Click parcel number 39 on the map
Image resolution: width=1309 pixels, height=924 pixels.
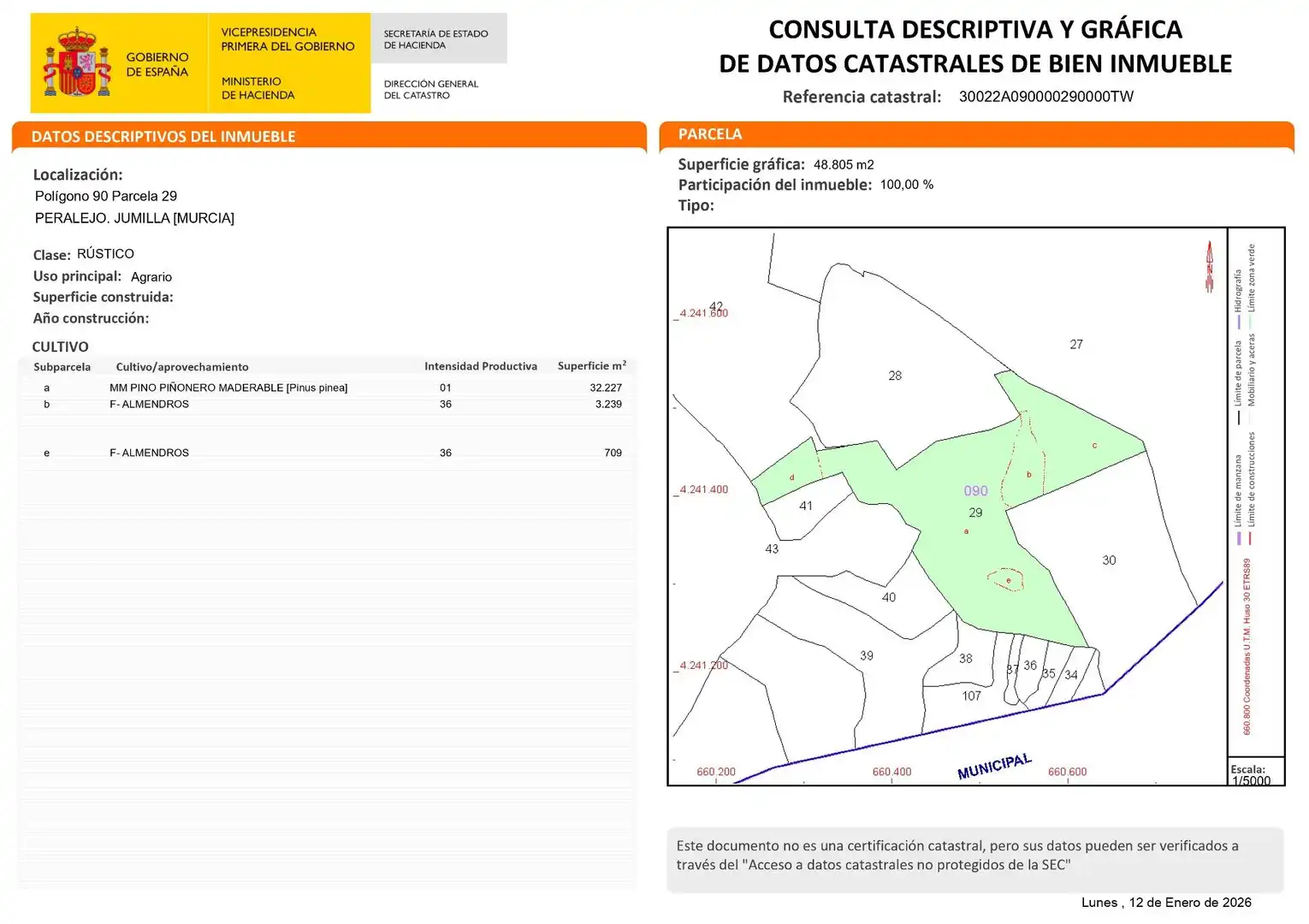pos(867,656)
